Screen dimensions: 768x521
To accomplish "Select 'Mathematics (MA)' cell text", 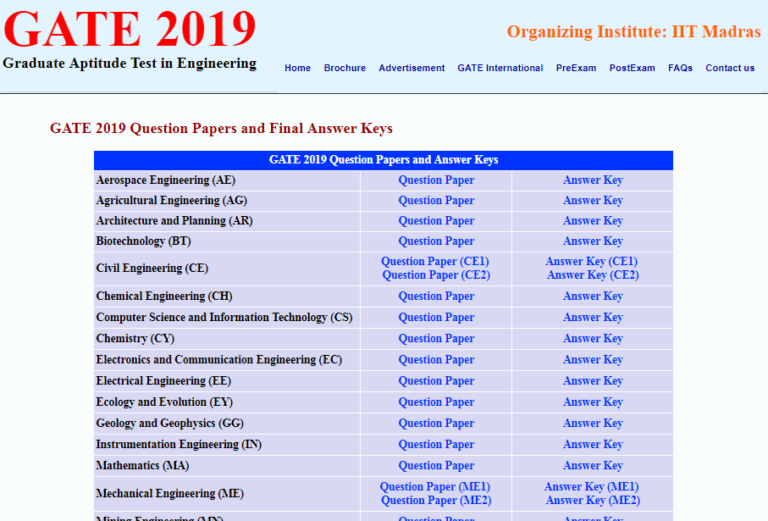I will [x=143, y=466].
